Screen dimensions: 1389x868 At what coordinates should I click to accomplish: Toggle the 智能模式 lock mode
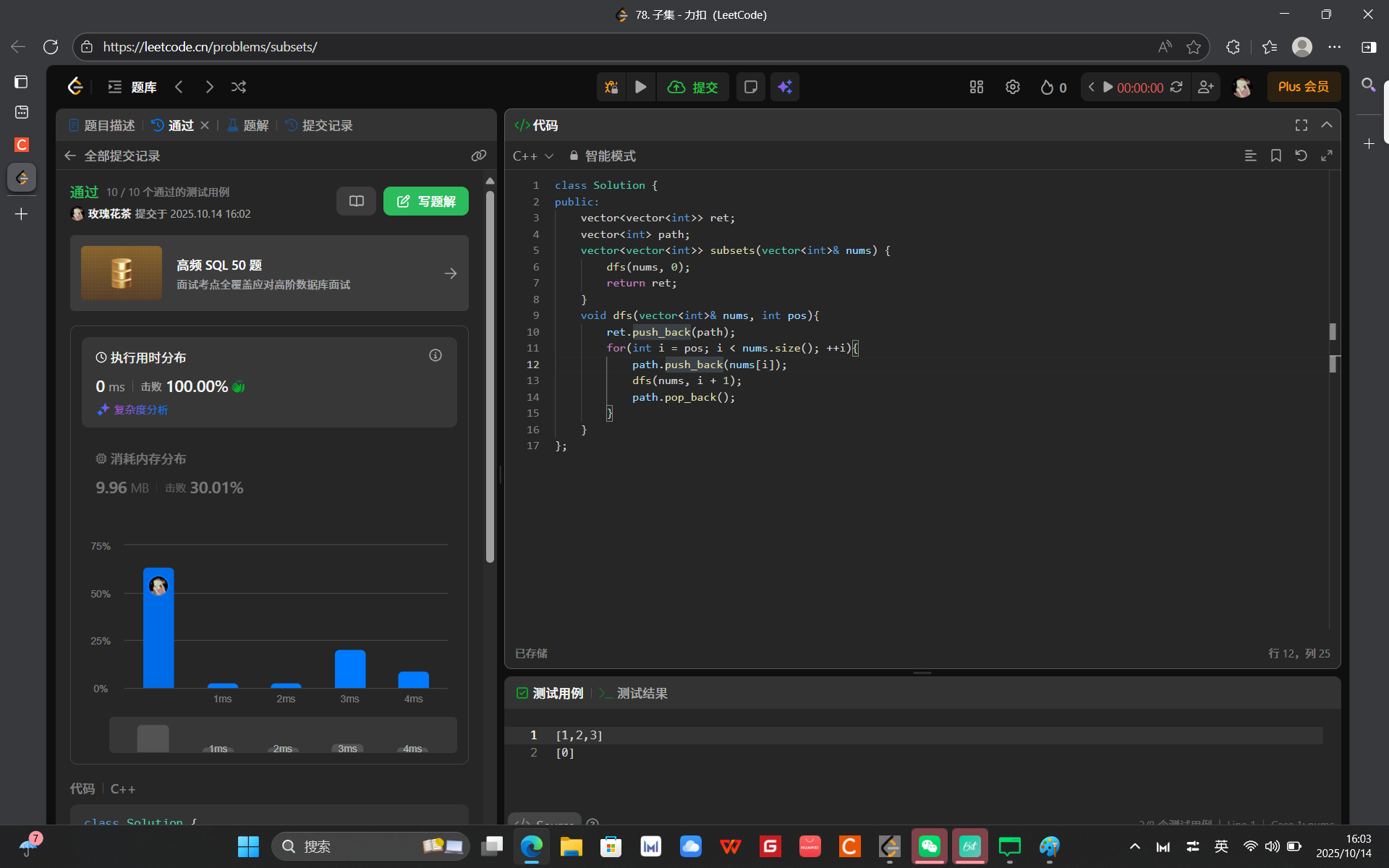coord(602,156)
